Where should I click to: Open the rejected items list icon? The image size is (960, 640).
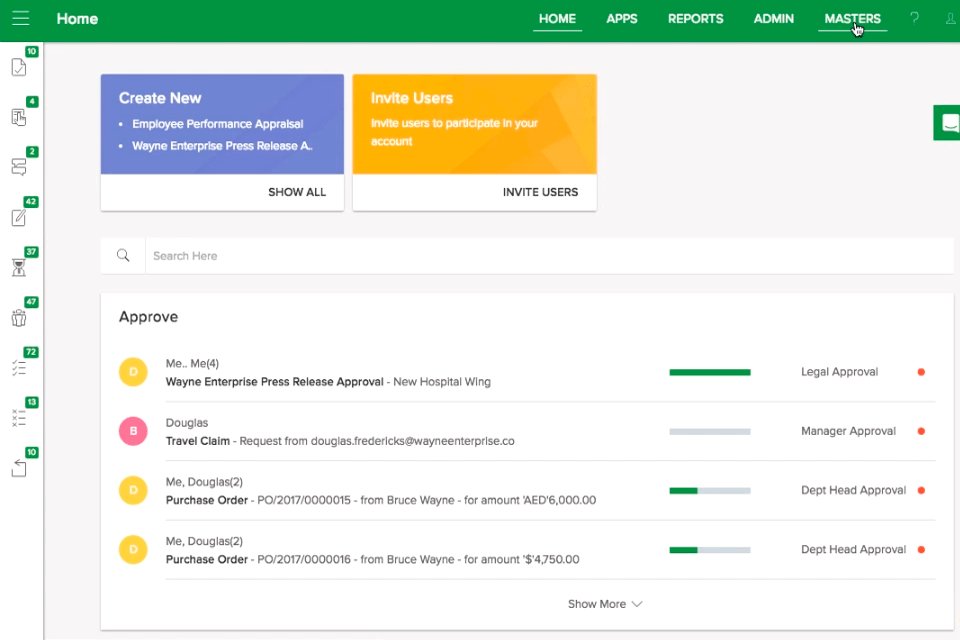pyautogui.click(x=18, y=417)
